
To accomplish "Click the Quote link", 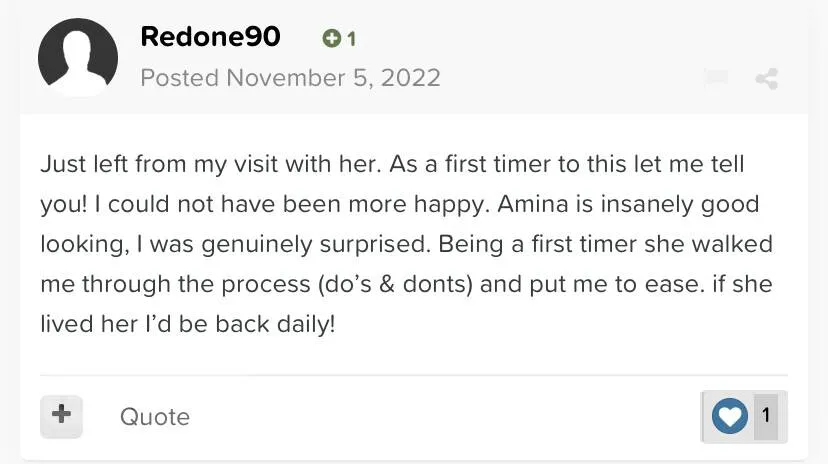I will click(x=154, y=416).
